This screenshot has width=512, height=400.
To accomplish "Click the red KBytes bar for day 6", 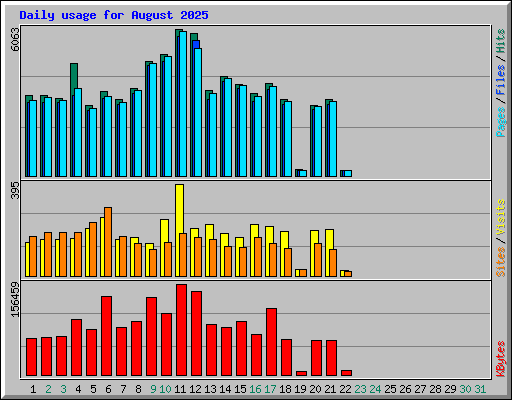I will pos(106,336).
